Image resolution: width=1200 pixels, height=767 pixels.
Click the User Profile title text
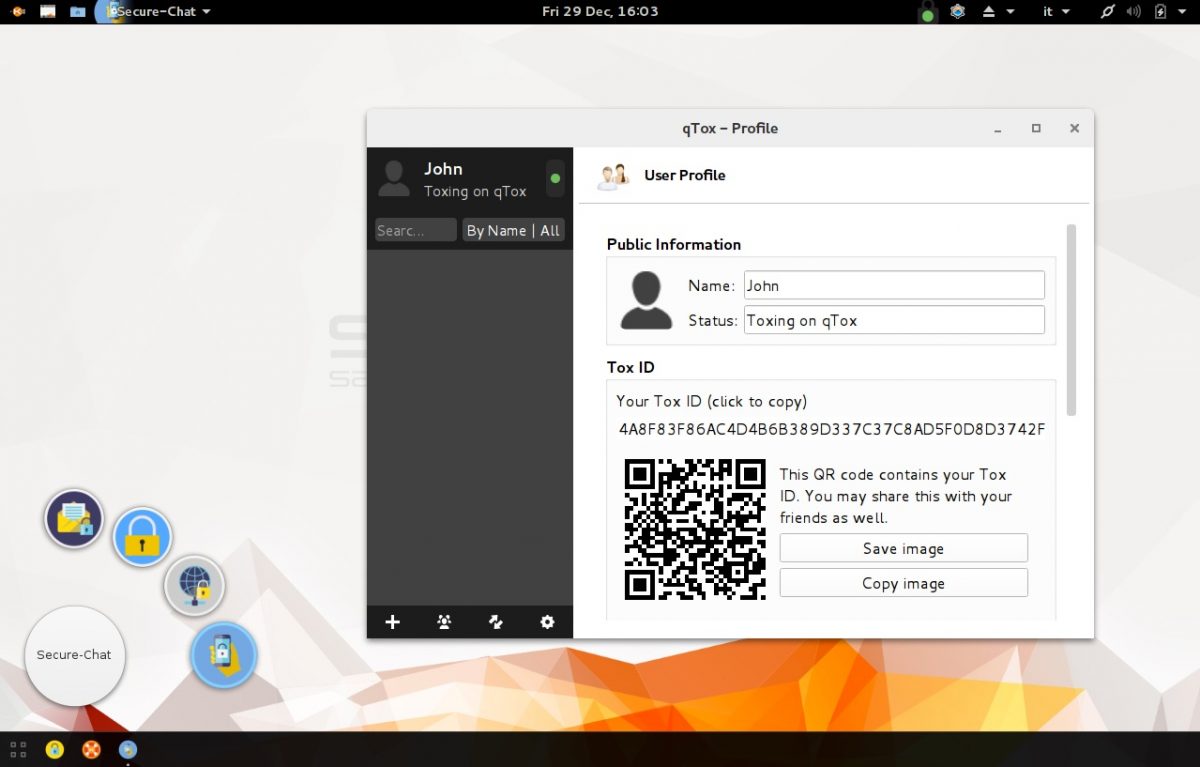coord(685,175)
